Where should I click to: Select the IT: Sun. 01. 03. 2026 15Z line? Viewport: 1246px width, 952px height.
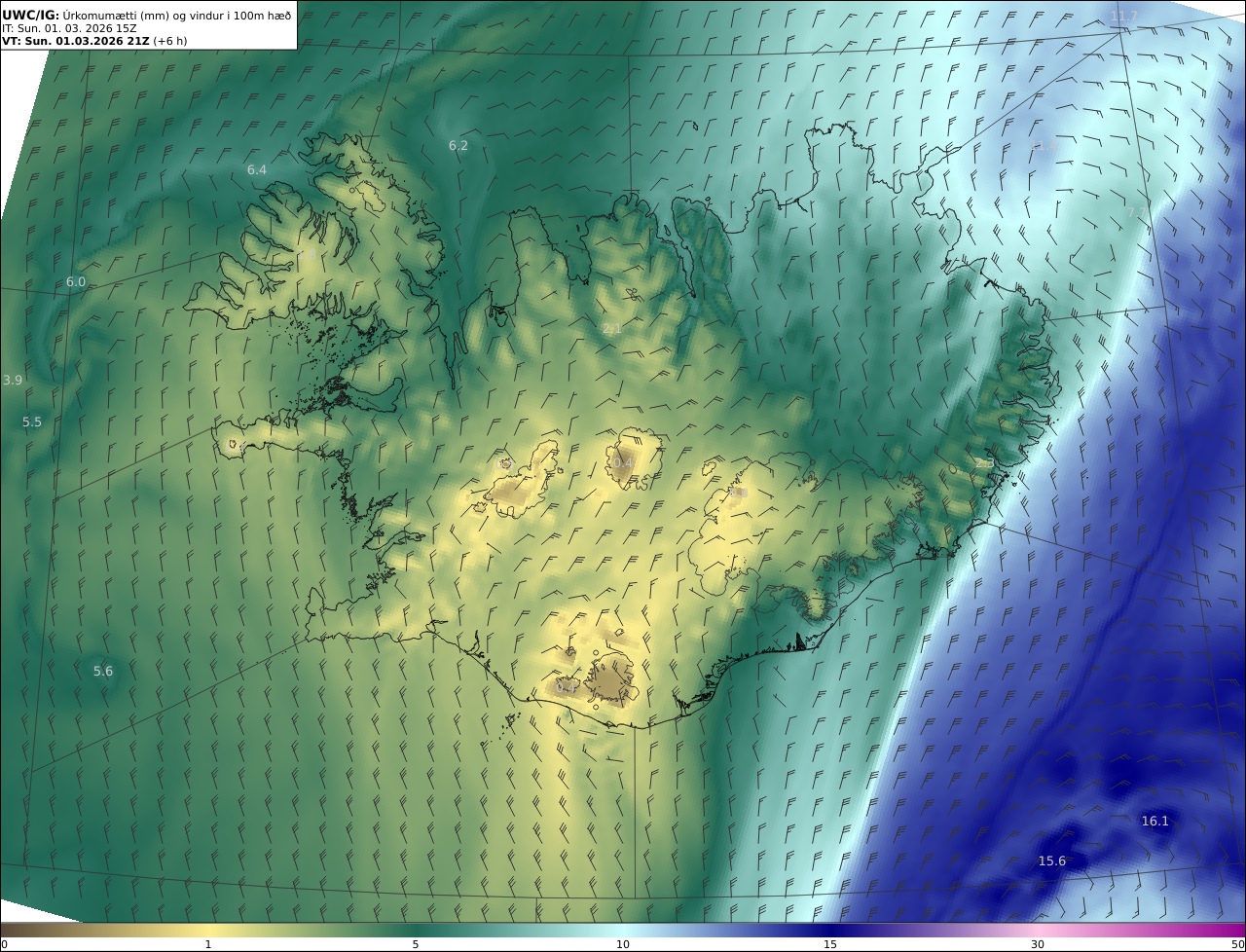pyautogui.click(x=69, y=28)
